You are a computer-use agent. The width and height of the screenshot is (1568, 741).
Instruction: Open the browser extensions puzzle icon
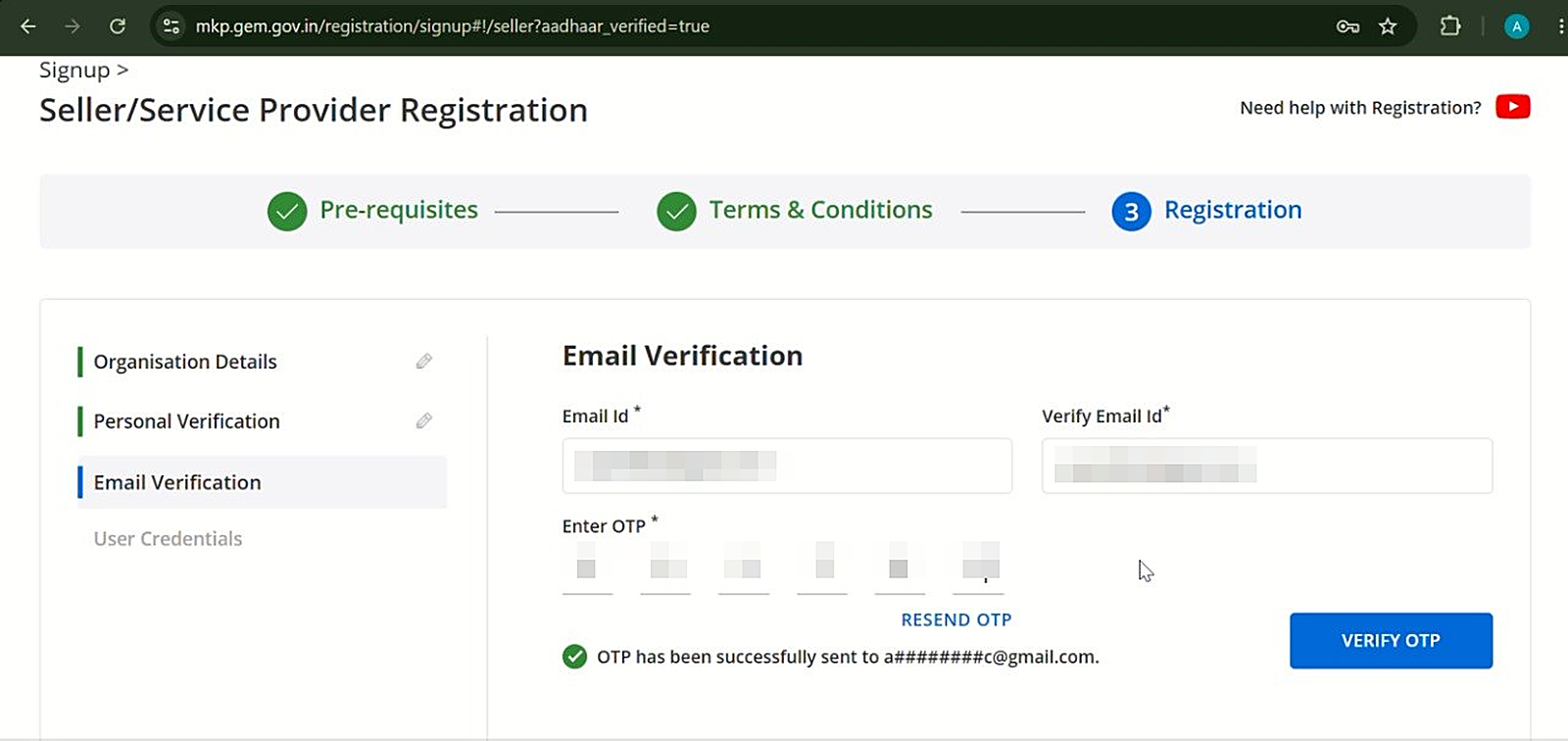[1450, 26]
